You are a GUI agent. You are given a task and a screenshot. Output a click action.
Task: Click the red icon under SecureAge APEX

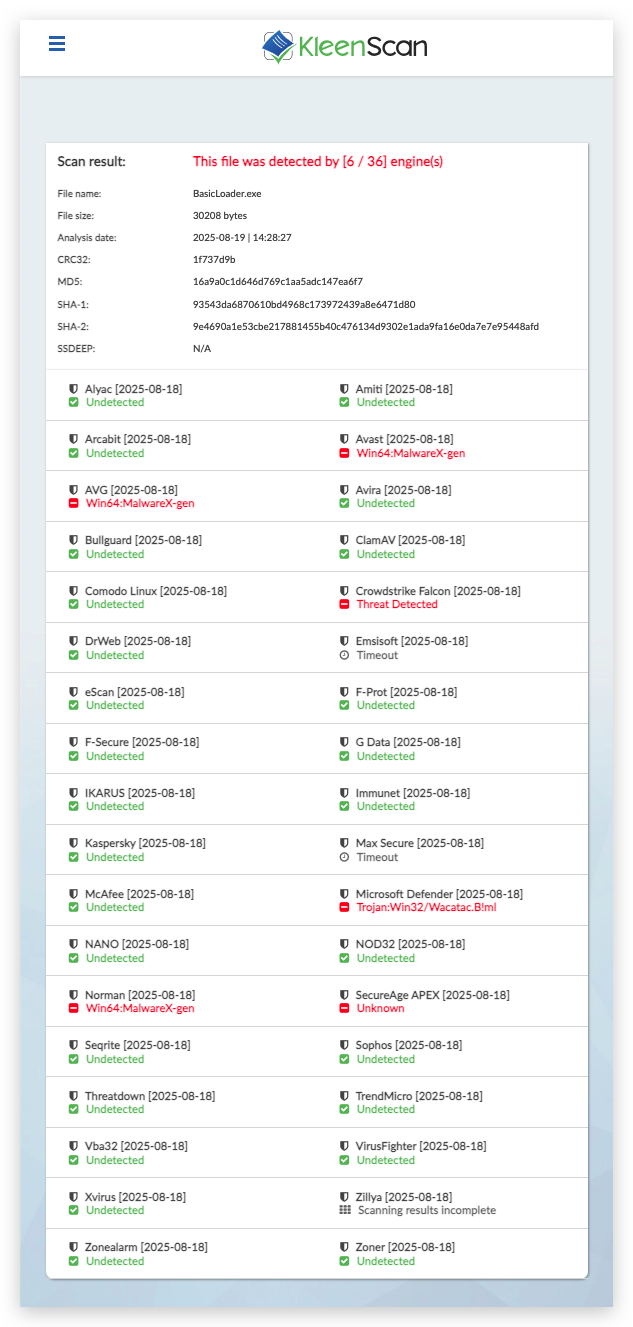344,1008
